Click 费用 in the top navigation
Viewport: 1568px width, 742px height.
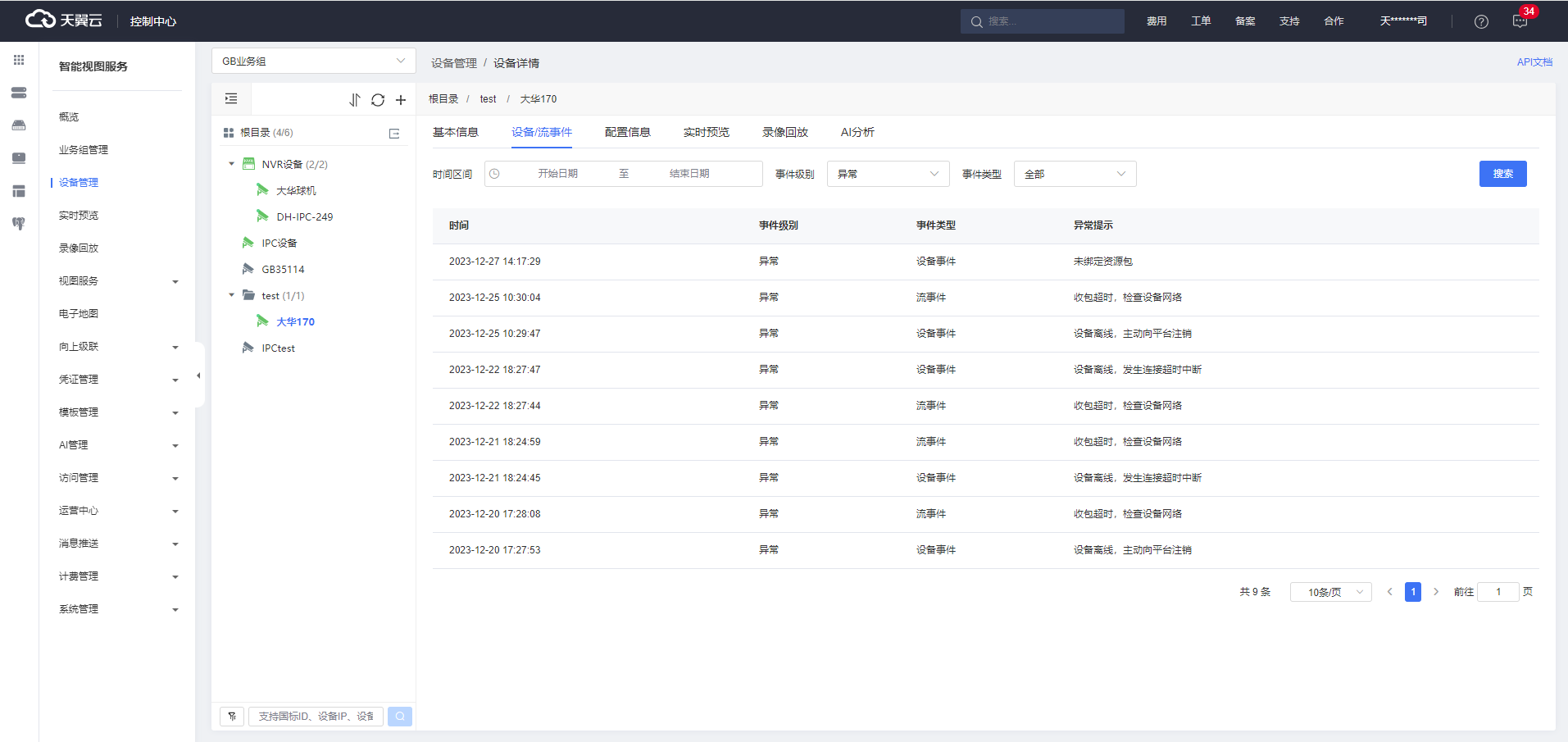tap(1157, 21)
